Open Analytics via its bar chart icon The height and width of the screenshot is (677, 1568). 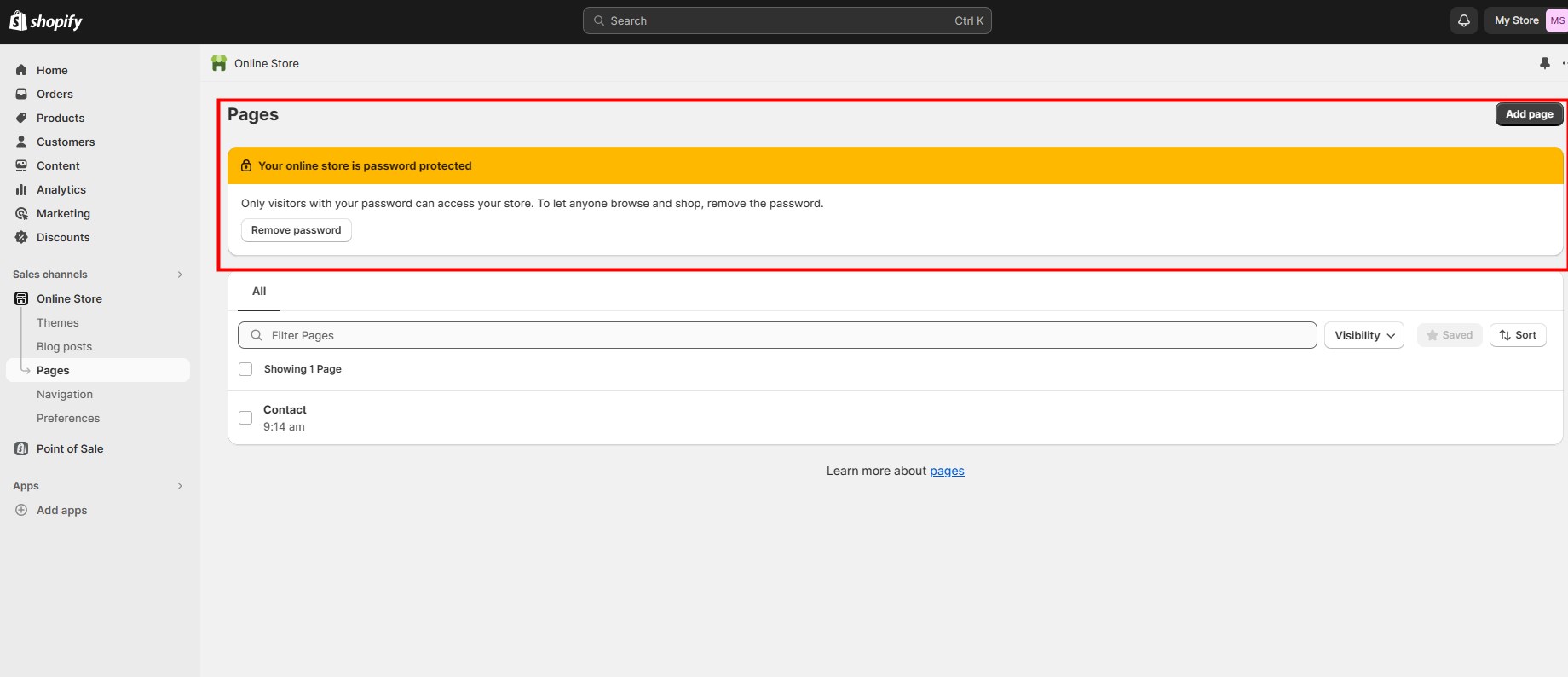(x=21, y=189)
